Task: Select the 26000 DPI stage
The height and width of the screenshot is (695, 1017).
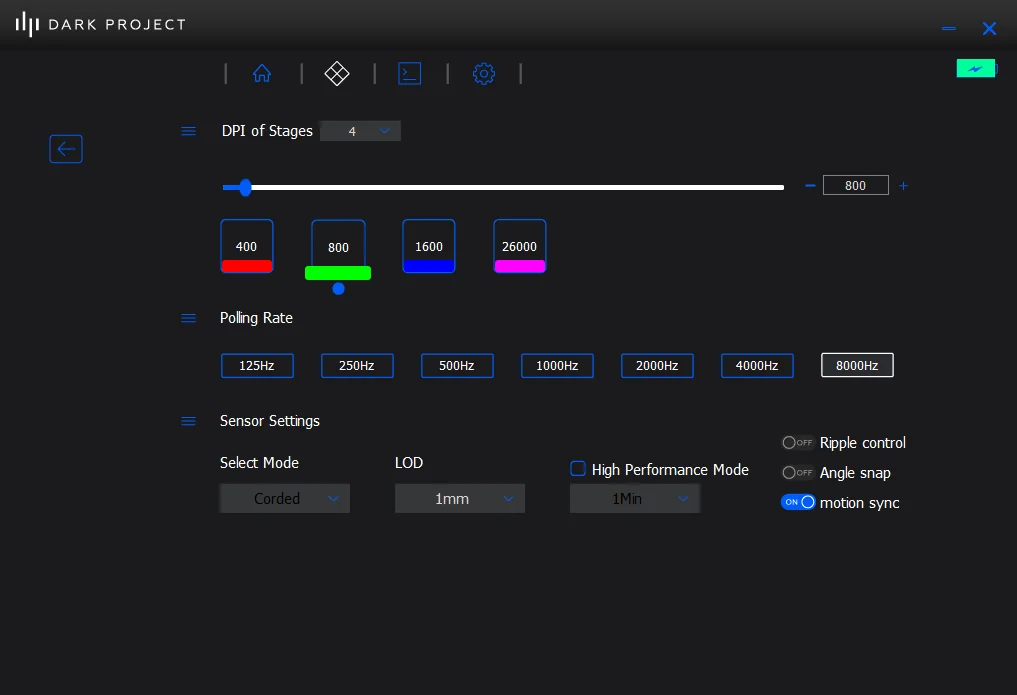Action: [520, 246]
